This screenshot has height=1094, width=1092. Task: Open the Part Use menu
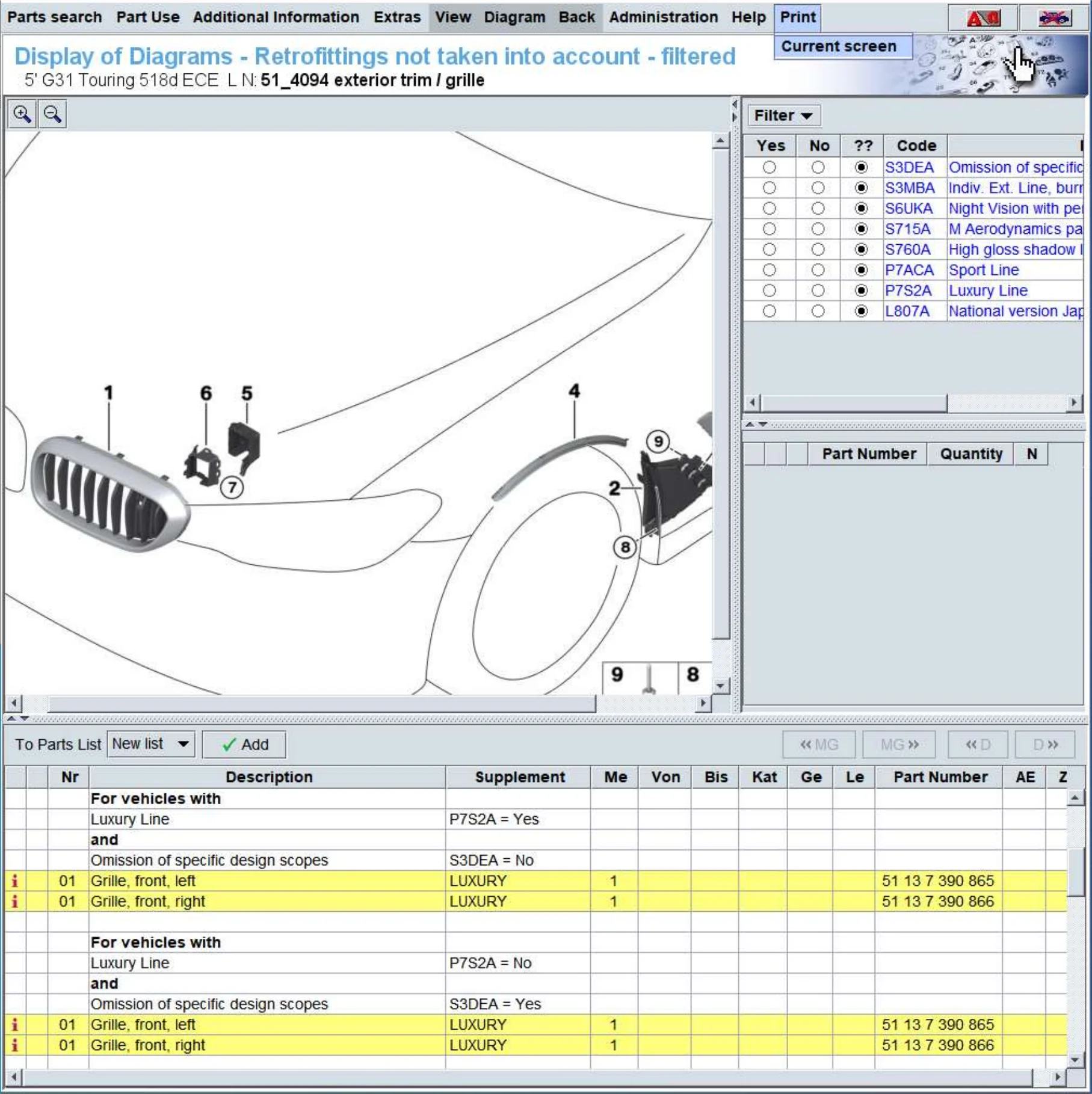(148, 17)
